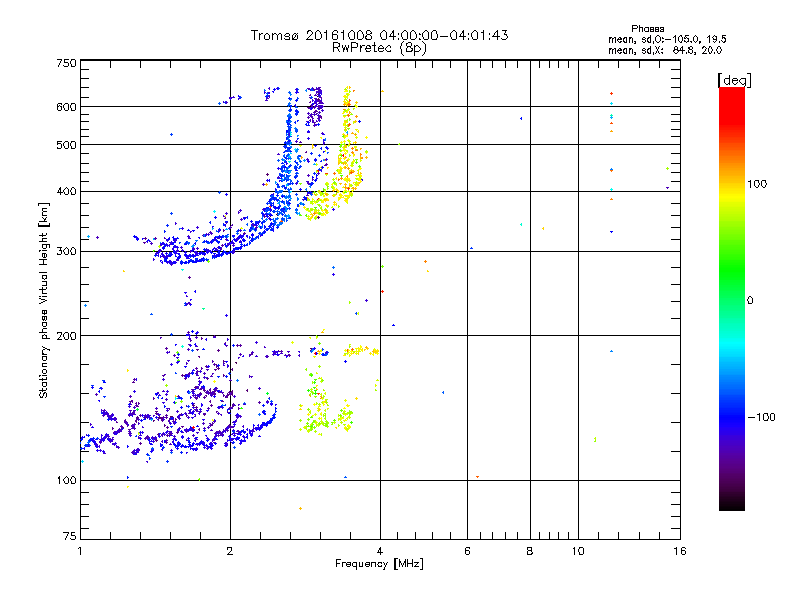
Task: Click the 75 tick on the height axis
Action: pos(69,538)
